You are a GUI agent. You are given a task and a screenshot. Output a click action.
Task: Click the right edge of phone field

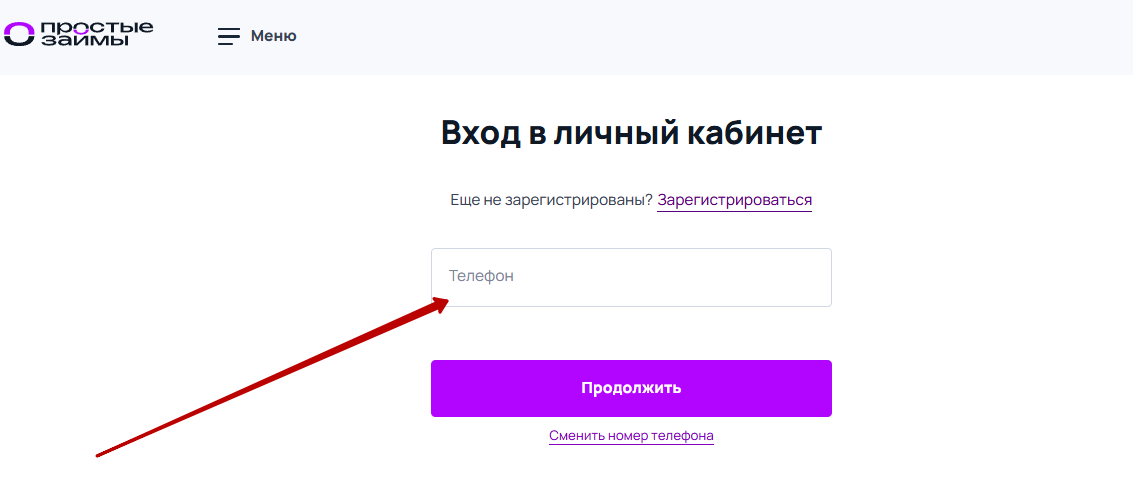tap(820, 277)
